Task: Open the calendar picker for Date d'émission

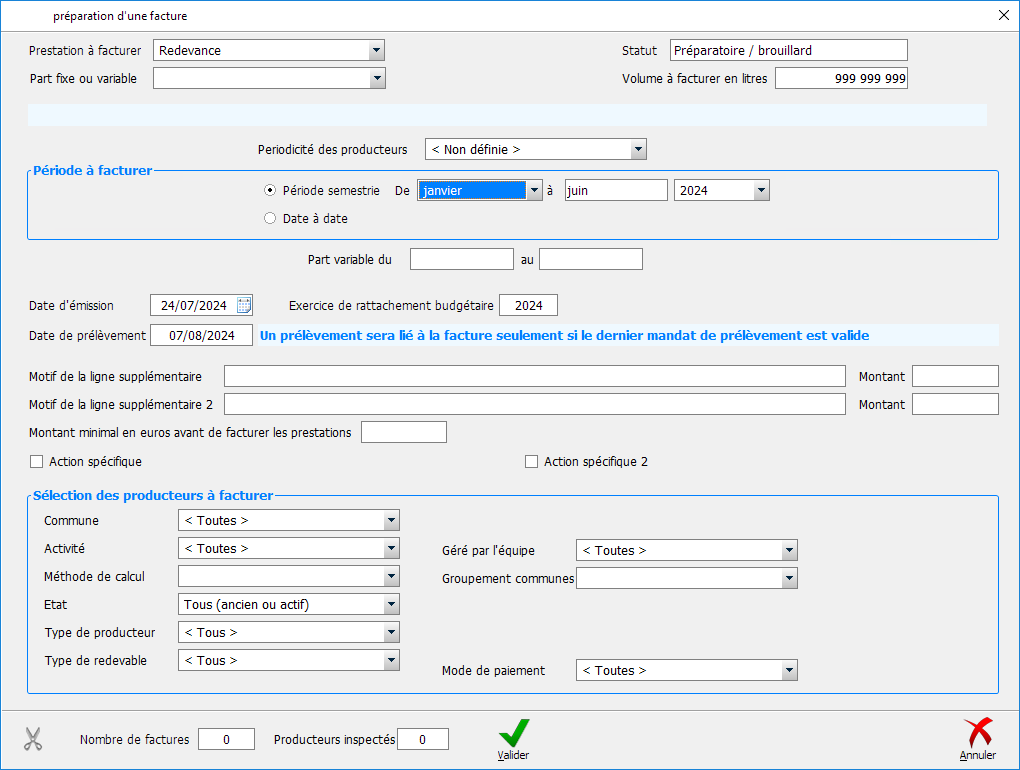Action: pos(244,305)
